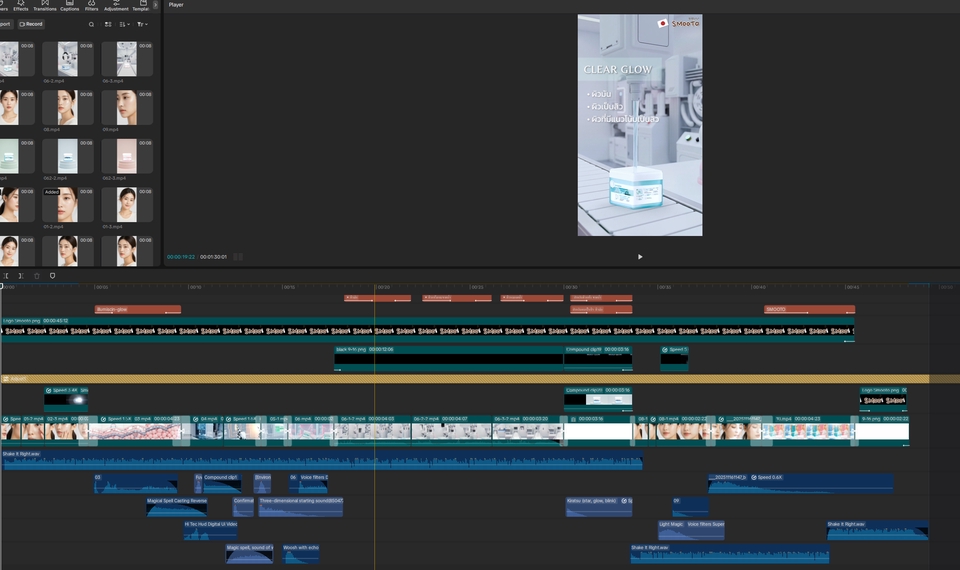960x570 pixels.
Task: Open the Effects panel
Action: click(20, 6)
